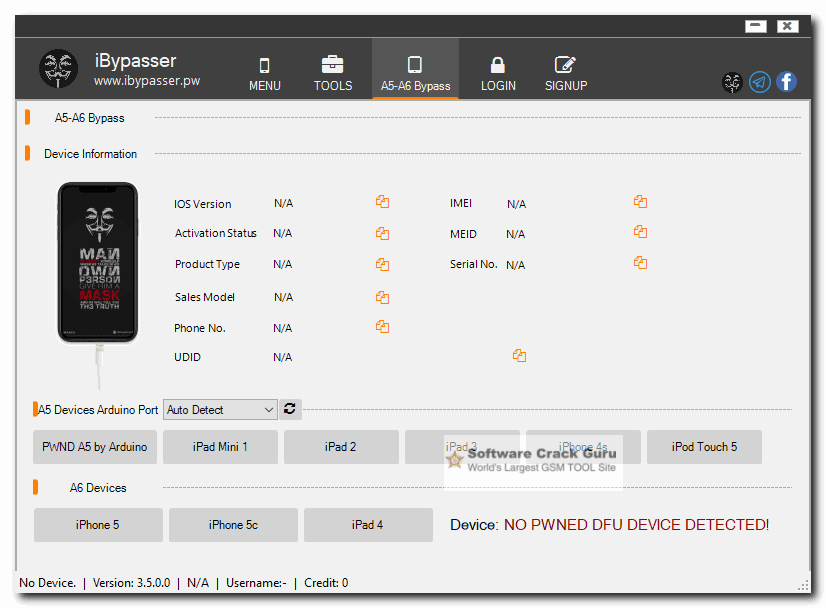The image size is (826, 608).
Task: Click the www.ibypasser.pw website text
Action: coord(147,81)
